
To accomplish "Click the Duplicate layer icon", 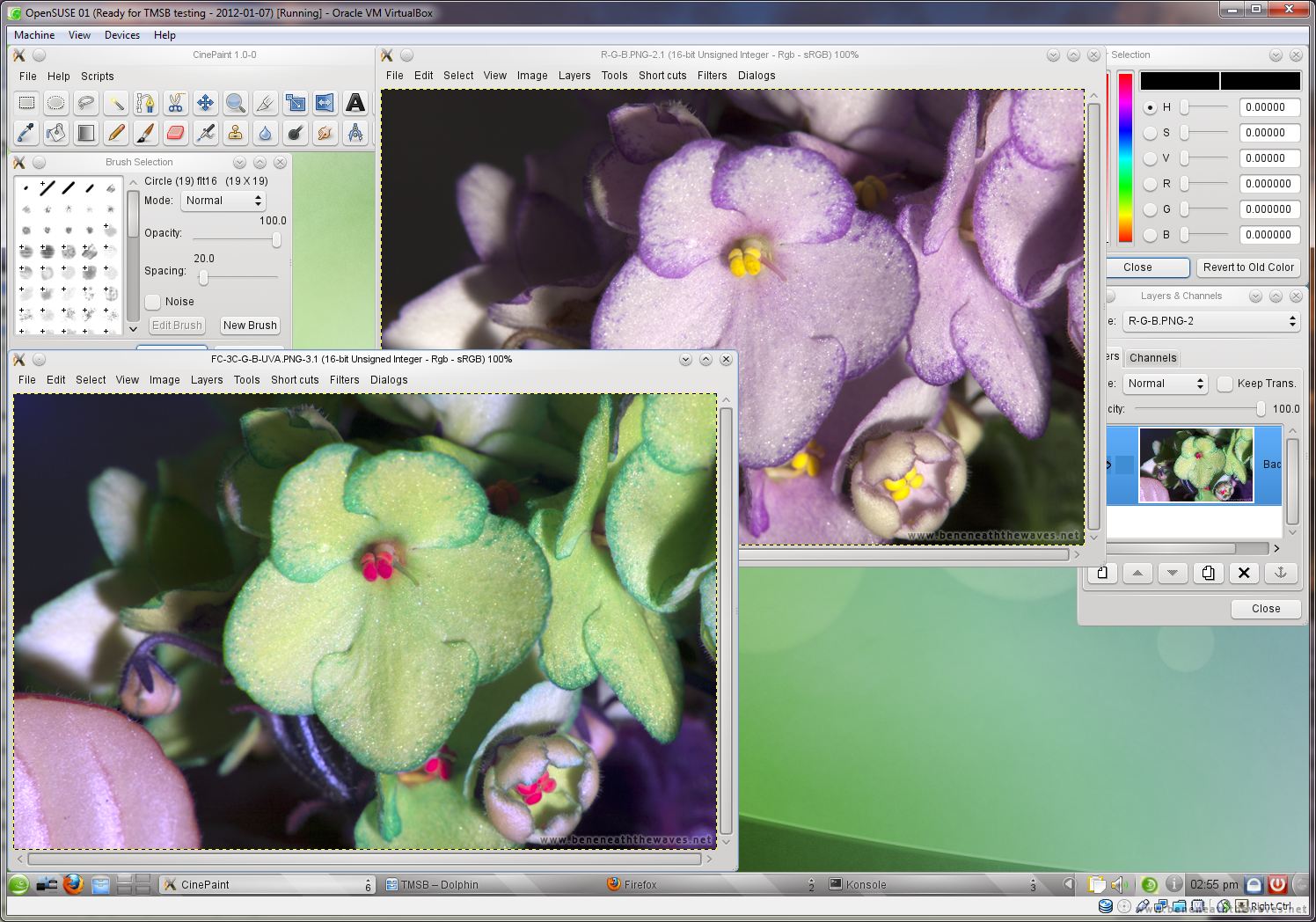I will [x=1208, y=573].
